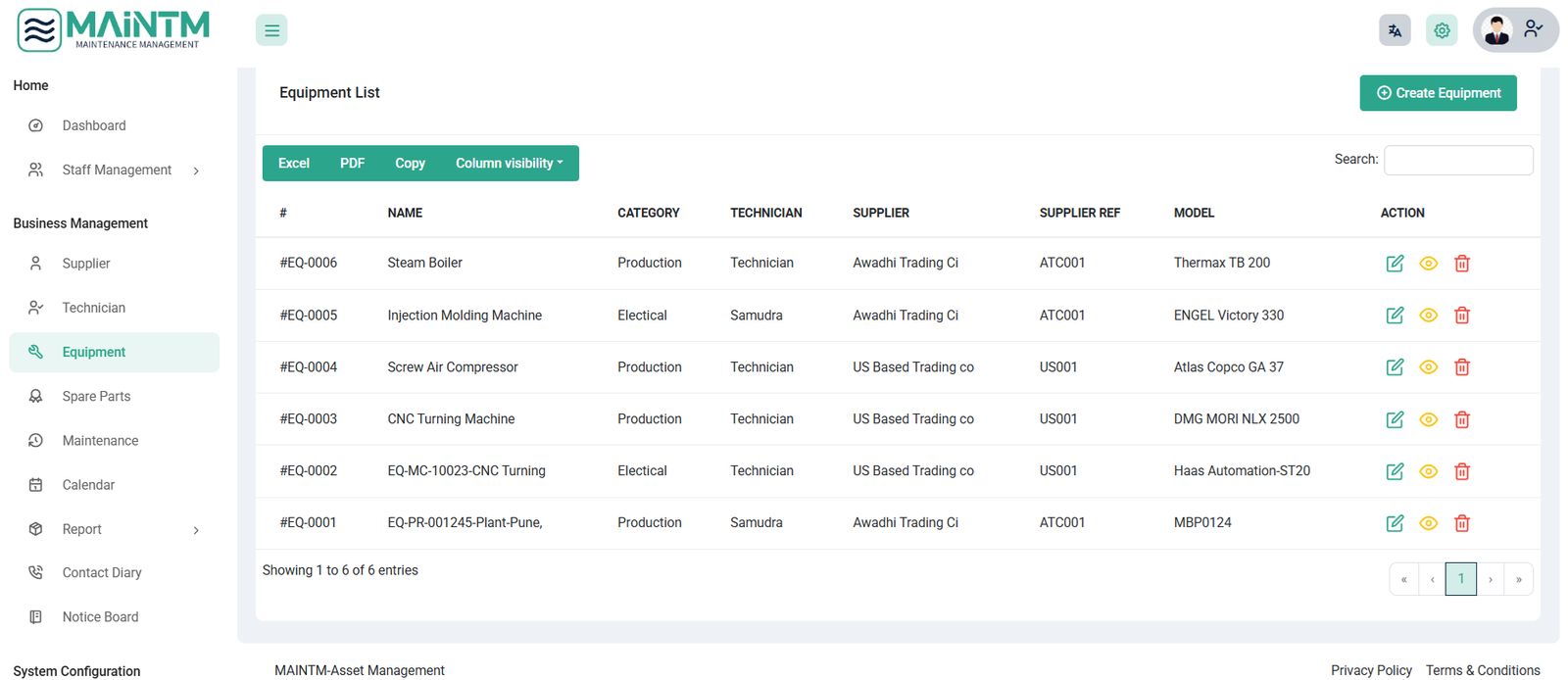Export the table using the Excel button

[293, 164]
